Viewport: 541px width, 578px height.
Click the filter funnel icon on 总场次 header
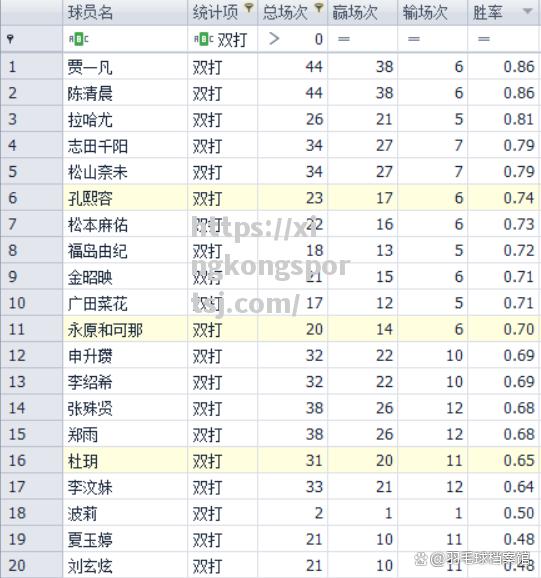point(320,7)
